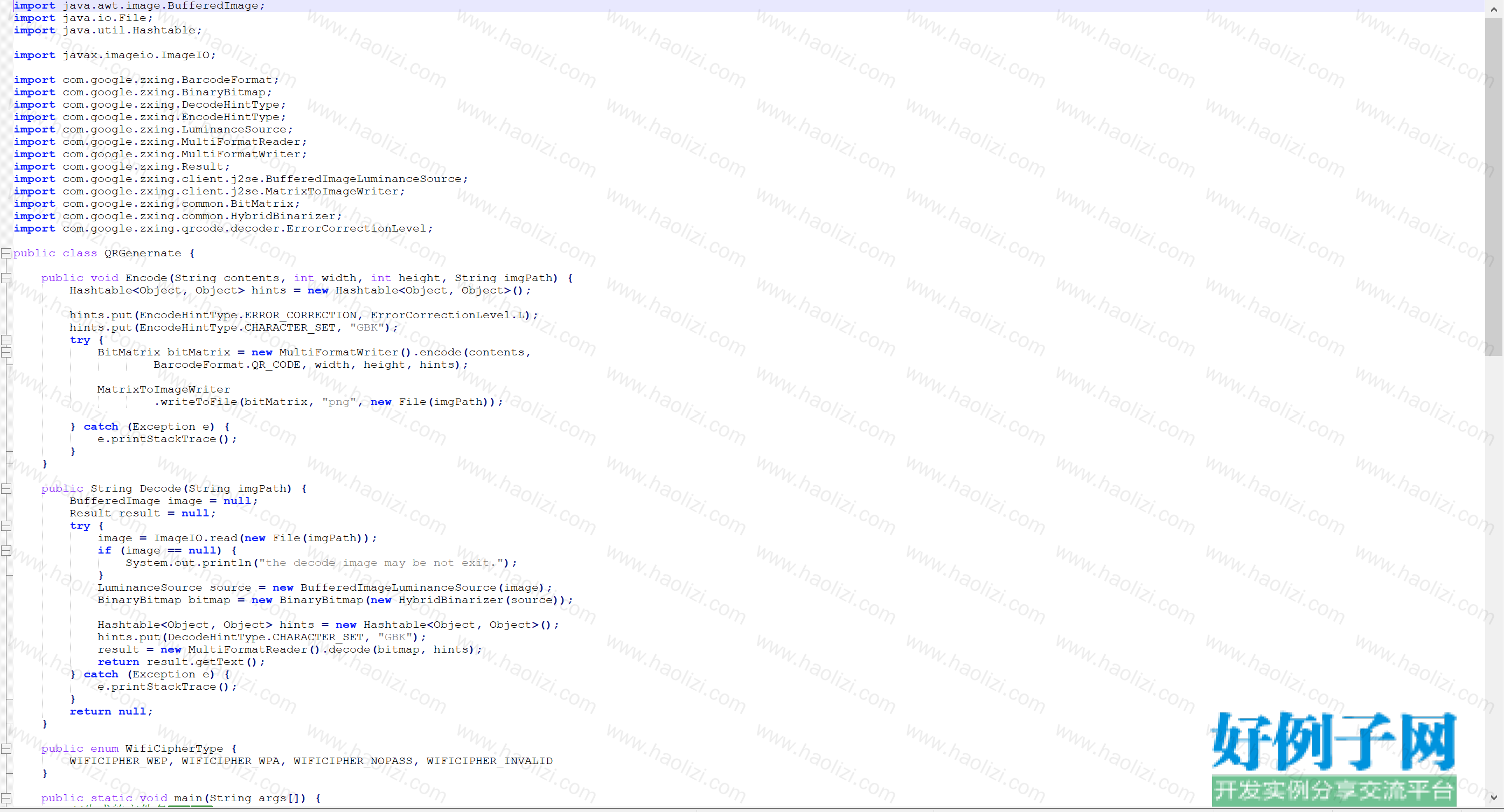Click the import javax.imageio.ImageIO line

coord(114,55)
